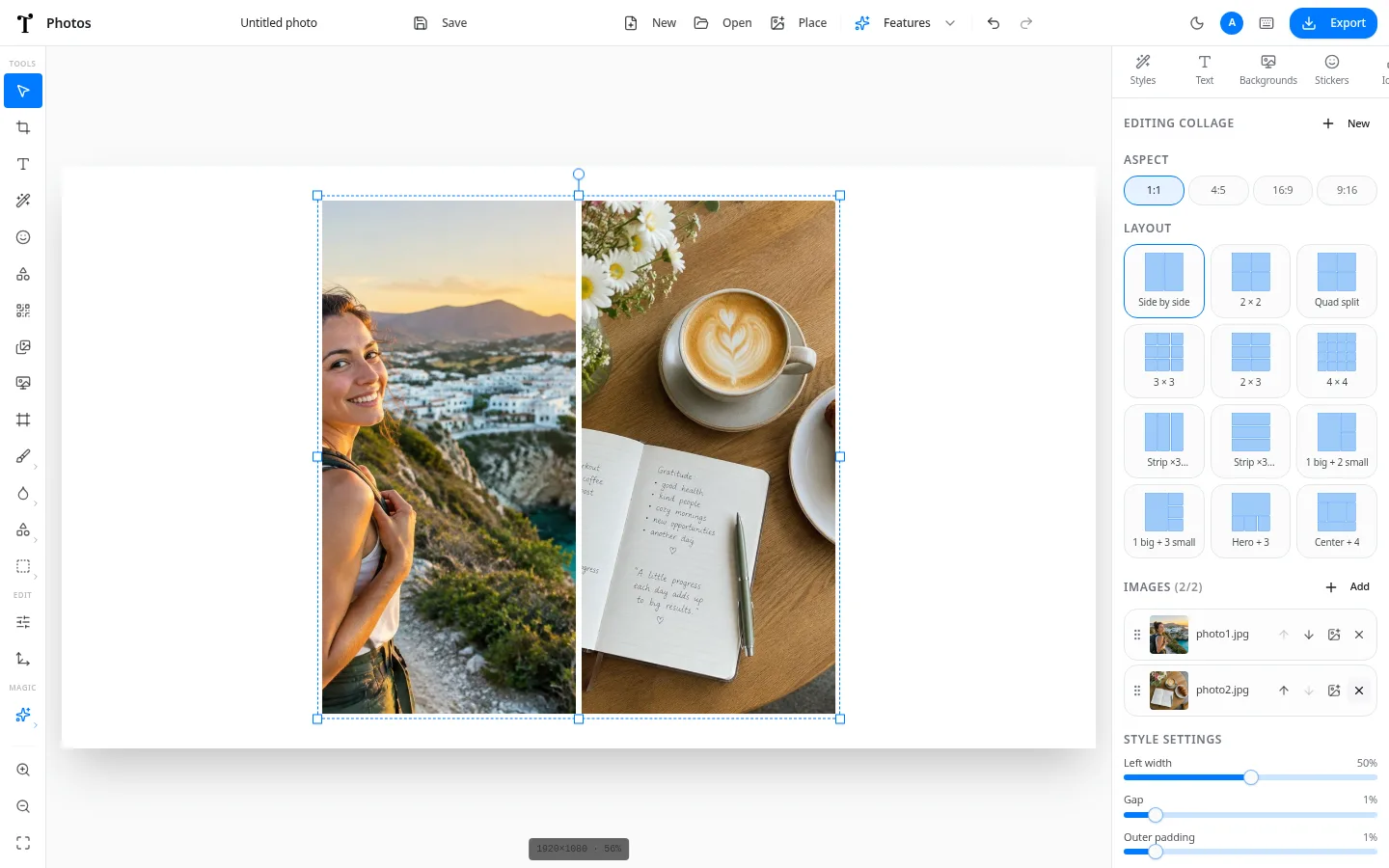Click the Open file button
The width and height of the screenshot is (1389, 868).
point(723,23)
